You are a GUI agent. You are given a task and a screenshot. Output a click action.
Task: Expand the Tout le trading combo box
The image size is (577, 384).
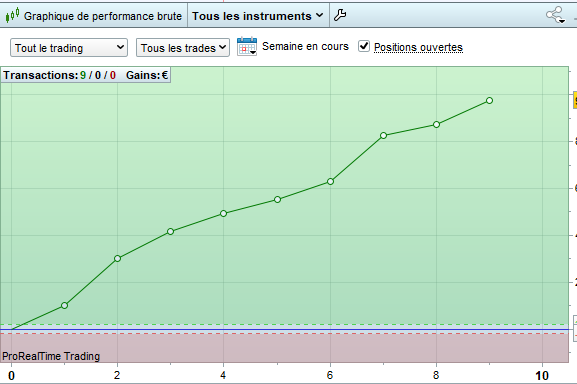(x=69, y=48)
